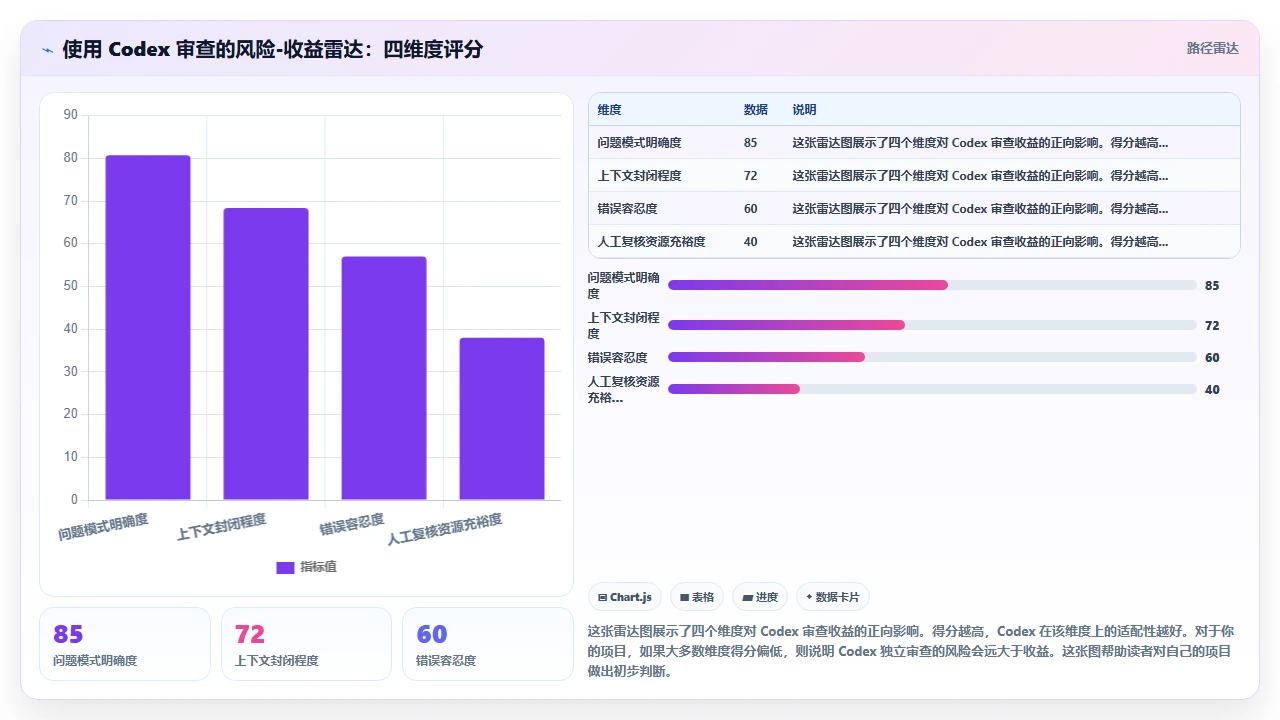Click the icon inside the Chart.js chip

[602, 598]
